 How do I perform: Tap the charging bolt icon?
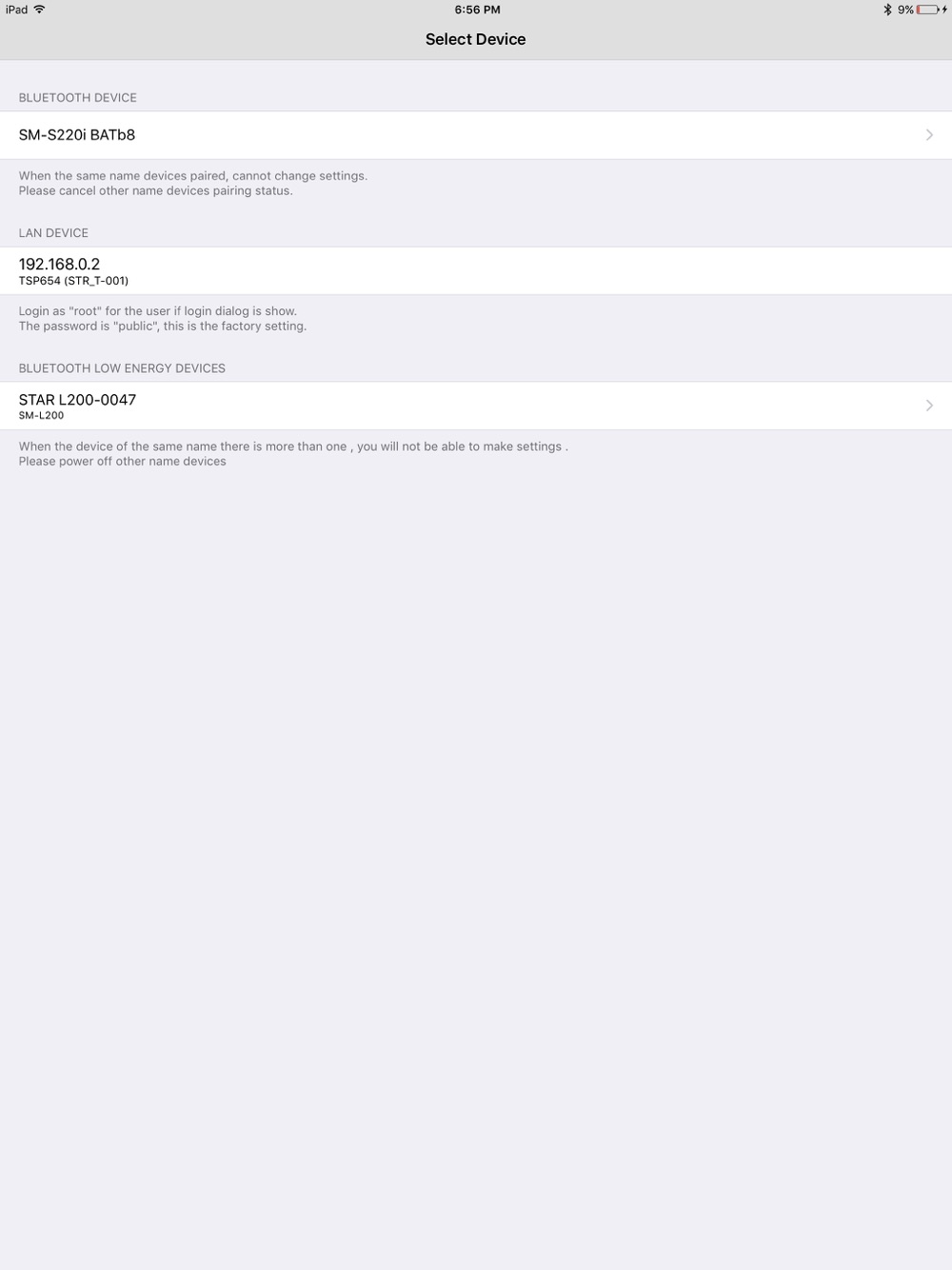[944, 10]
